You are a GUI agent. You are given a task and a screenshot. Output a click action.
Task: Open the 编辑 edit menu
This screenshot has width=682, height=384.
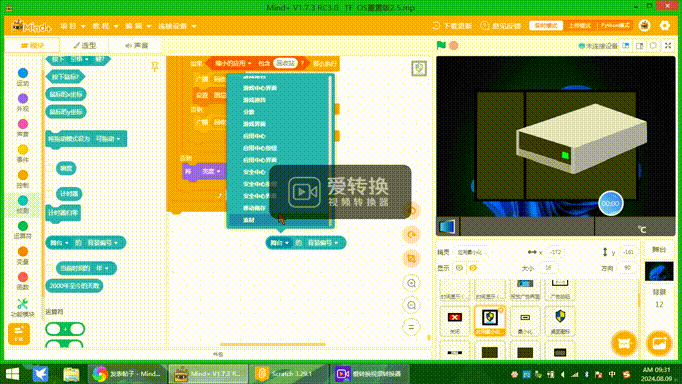(x=138, y=26)
